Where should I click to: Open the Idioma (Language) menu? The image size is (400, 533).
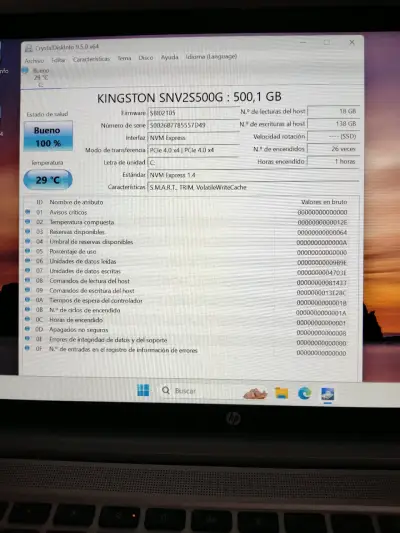click(211, 56)
